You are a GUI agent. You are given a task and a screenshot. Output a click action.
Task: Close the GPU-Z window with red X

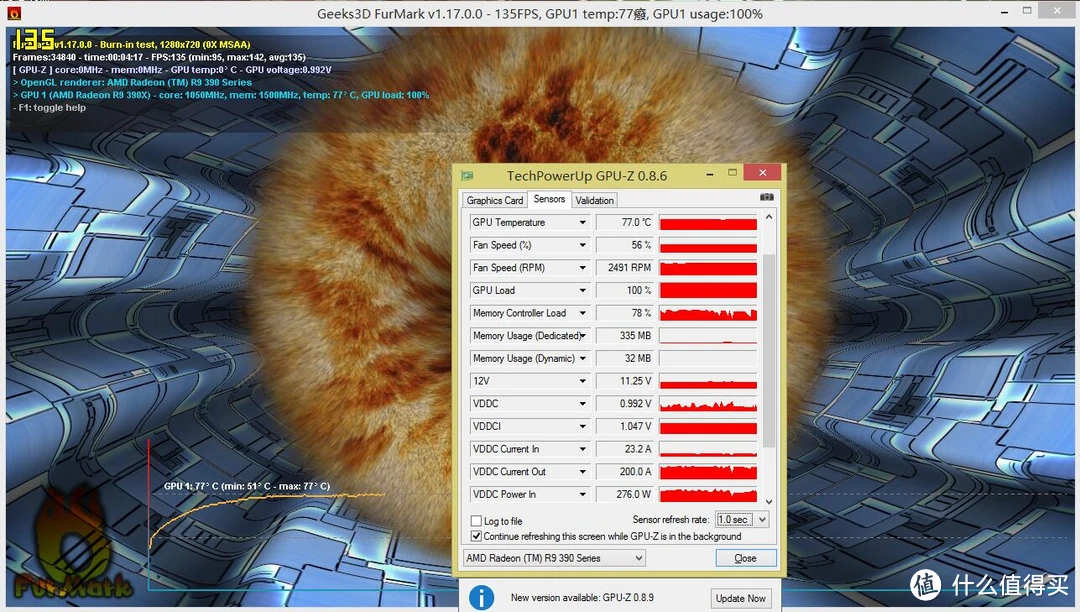click(x=762, y=172)
